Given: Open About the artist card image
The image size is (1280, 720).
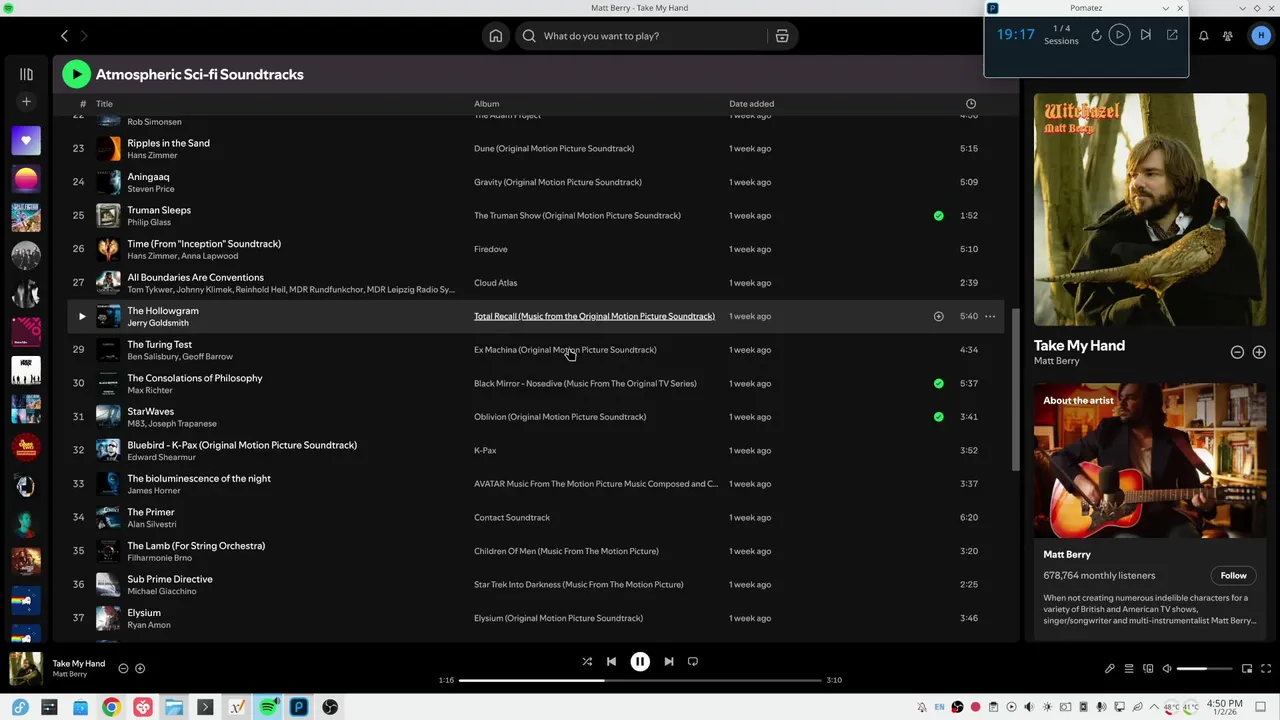Looking at the screenshot, I should tap(1149, 460).
